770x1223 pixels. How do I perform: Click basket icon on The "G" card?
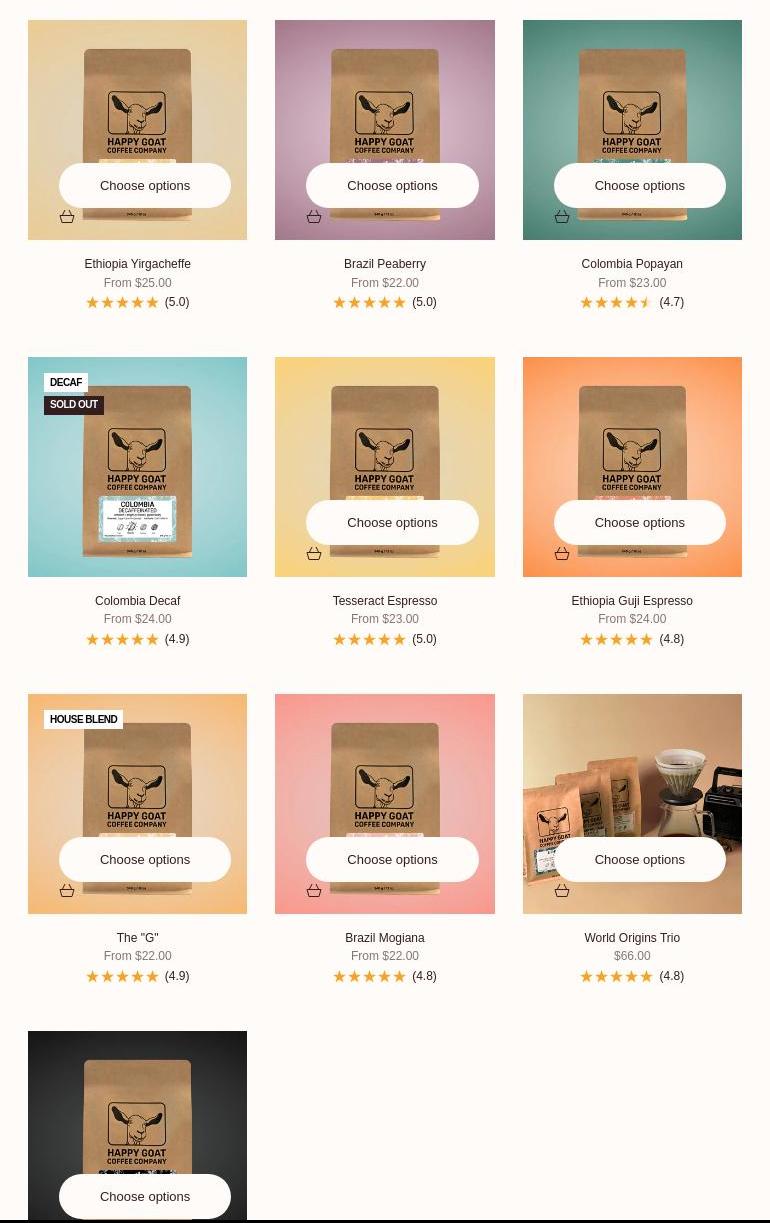click(x=67, y=891)
